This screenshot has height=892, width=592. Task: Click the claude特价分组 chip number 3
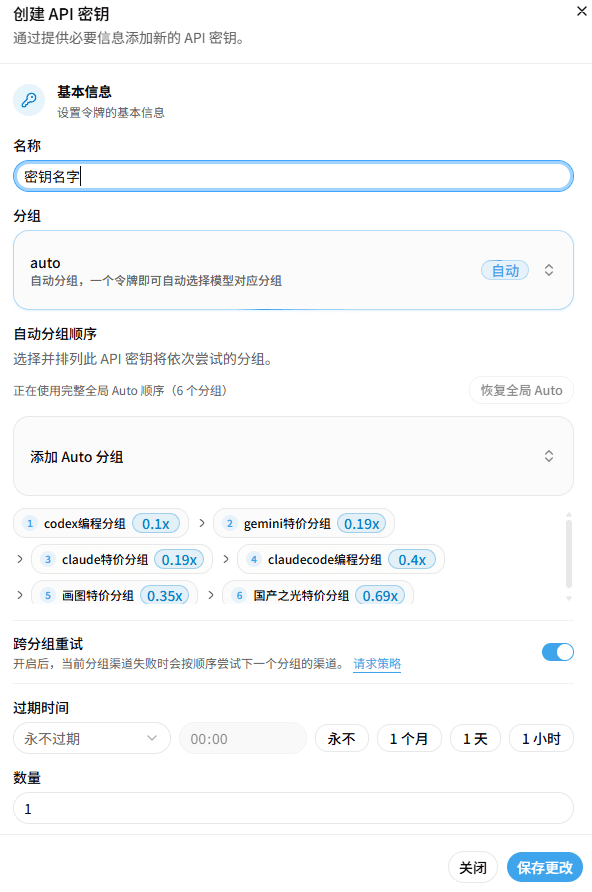[48, 560]
